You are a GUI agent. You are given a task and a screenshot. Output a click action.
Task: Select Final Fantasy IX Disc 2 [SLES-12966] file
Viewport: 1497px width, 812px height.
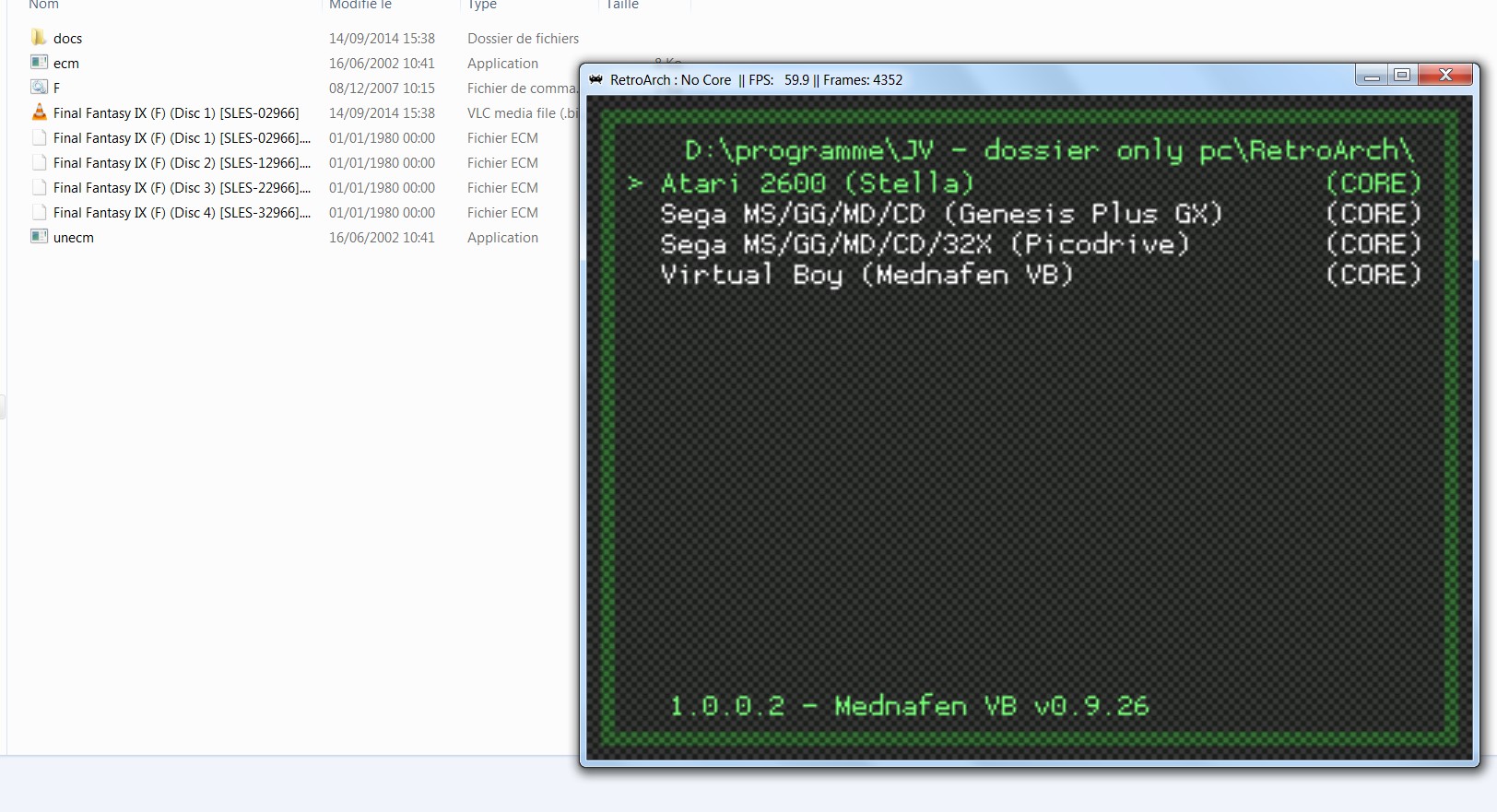(182, 163)
